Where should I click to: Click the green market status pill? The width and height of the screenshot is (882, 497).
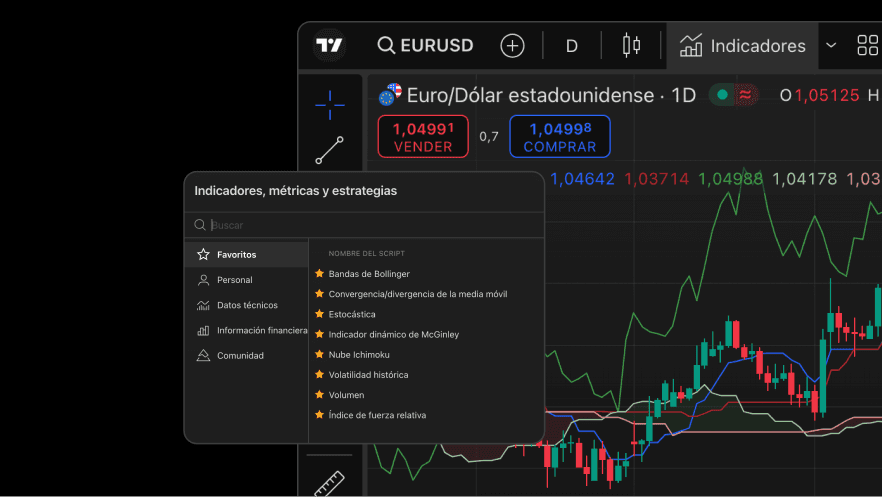click(734, 95)
